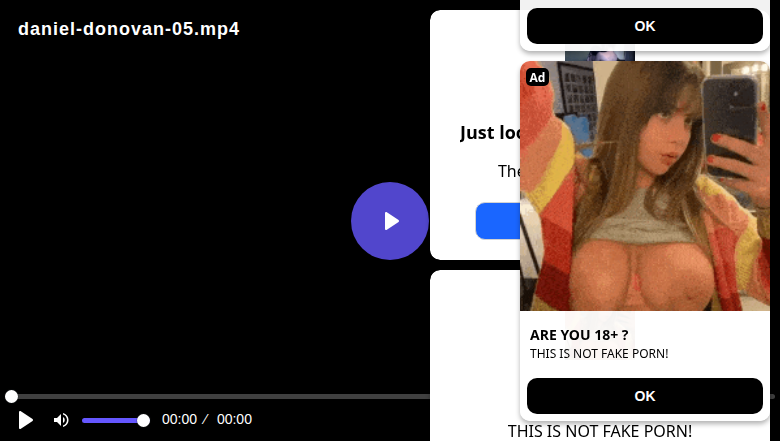Screen dimensions: 780x441
Task: Click the partially hidden blue button
Action: tap(498, 221)
